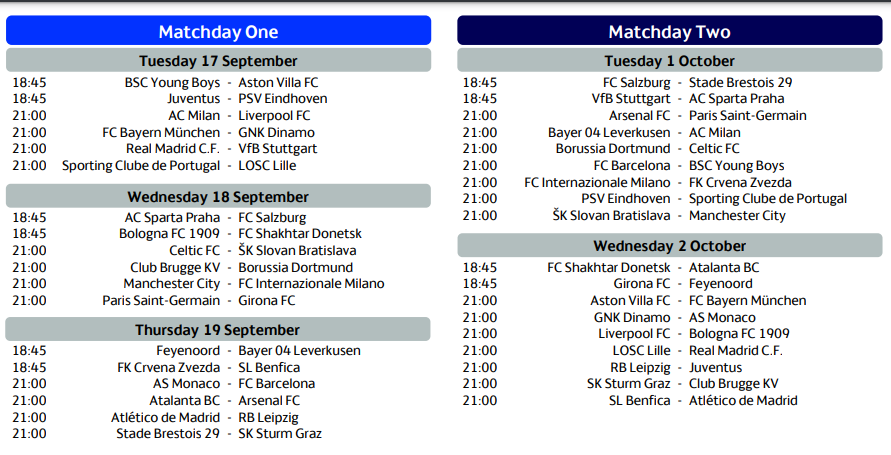This screenshot has height=455, width=891.
Task: Select LOSC Lille home against Real Madrid
Action: [x=642, y=350]
